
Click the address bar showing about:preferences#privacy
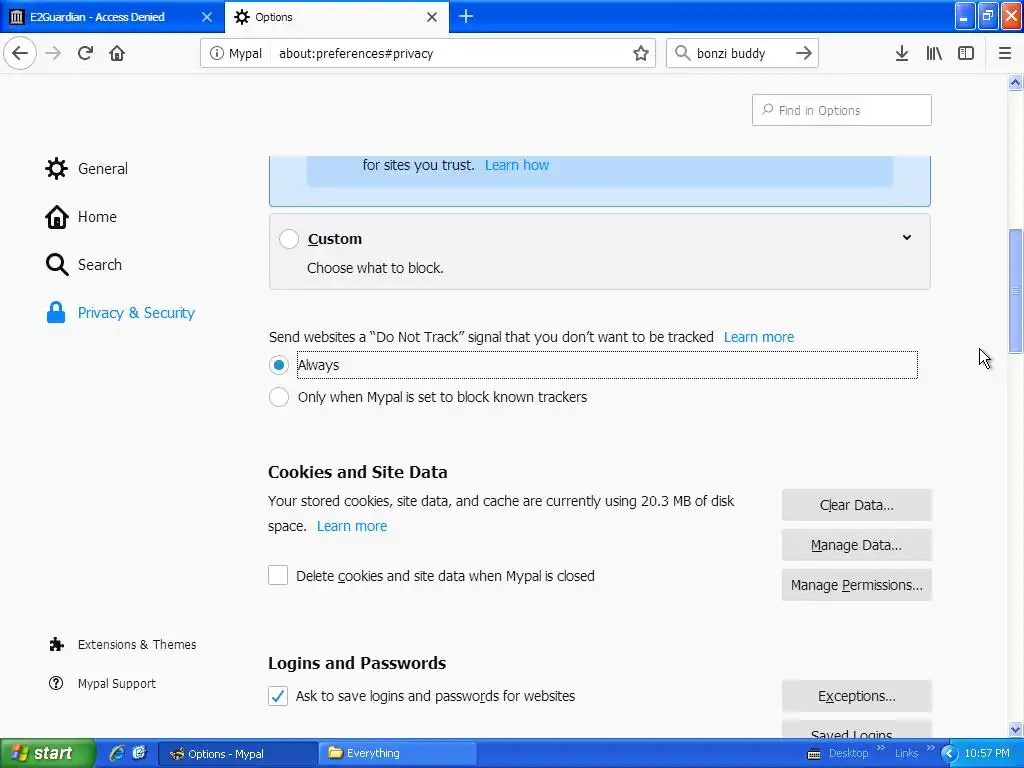[x=428, y=54]
